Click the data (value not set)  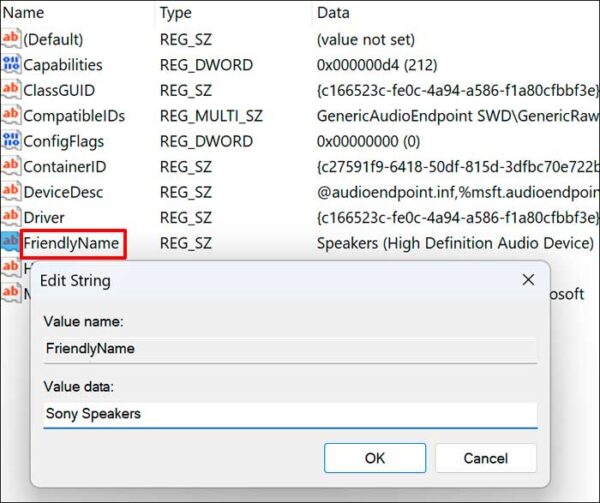(366, 39)
